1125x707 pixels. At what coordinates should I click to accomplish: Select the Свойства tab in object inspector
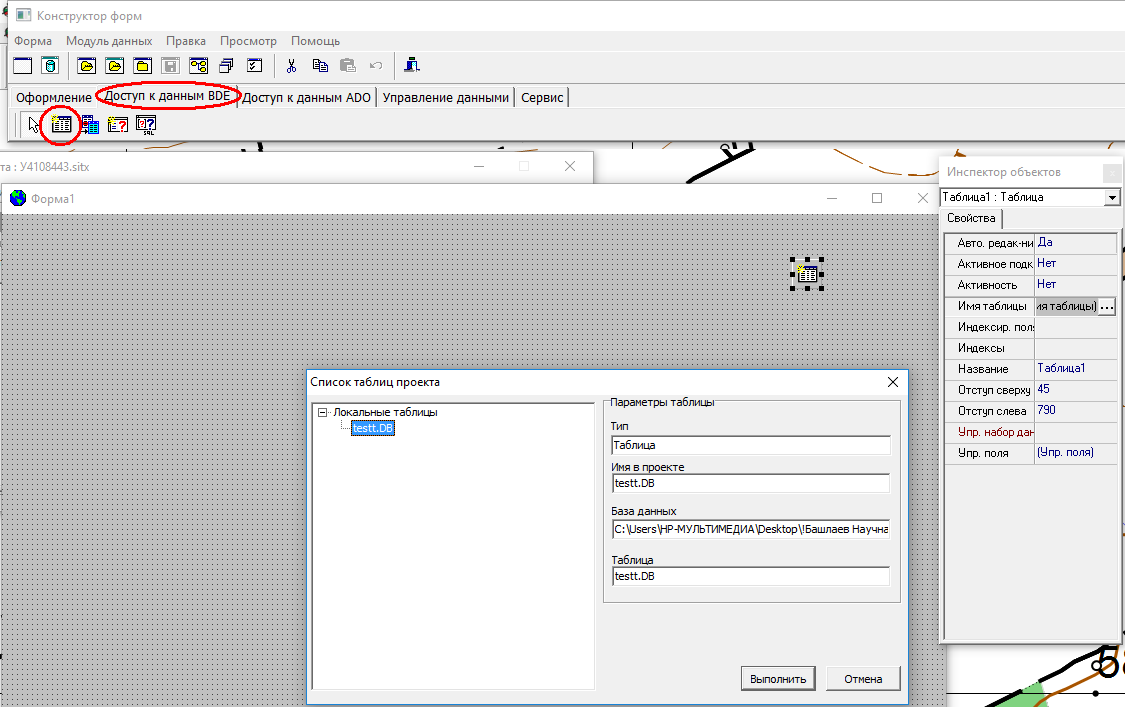(971, 218)
